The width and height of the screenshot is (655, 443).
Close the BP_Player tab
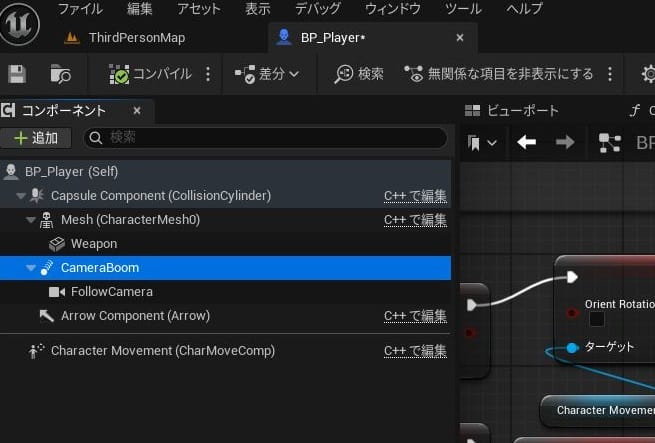460,38
